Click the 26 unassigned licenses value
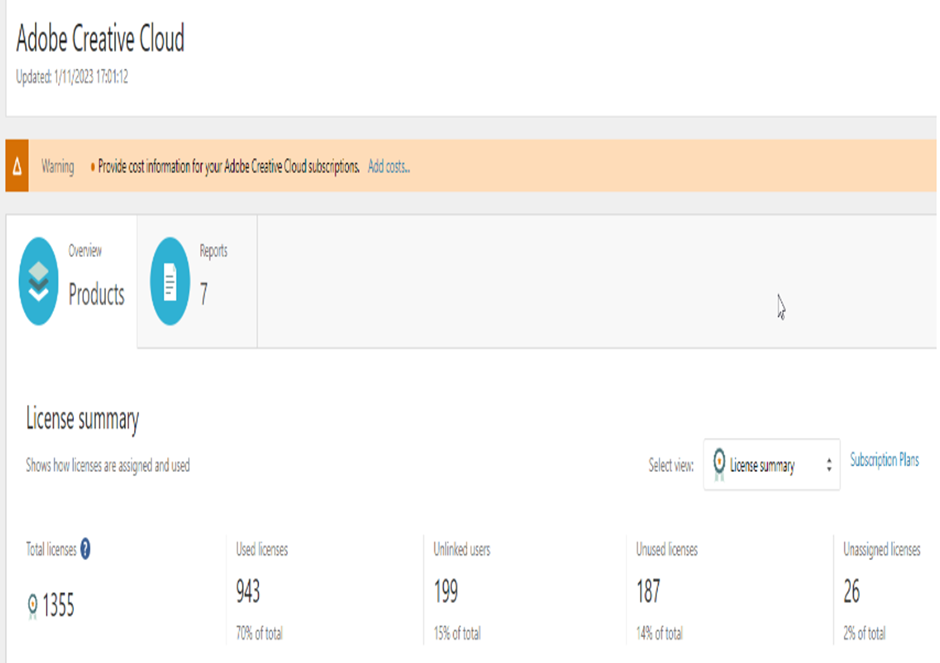 pos(851,591)
